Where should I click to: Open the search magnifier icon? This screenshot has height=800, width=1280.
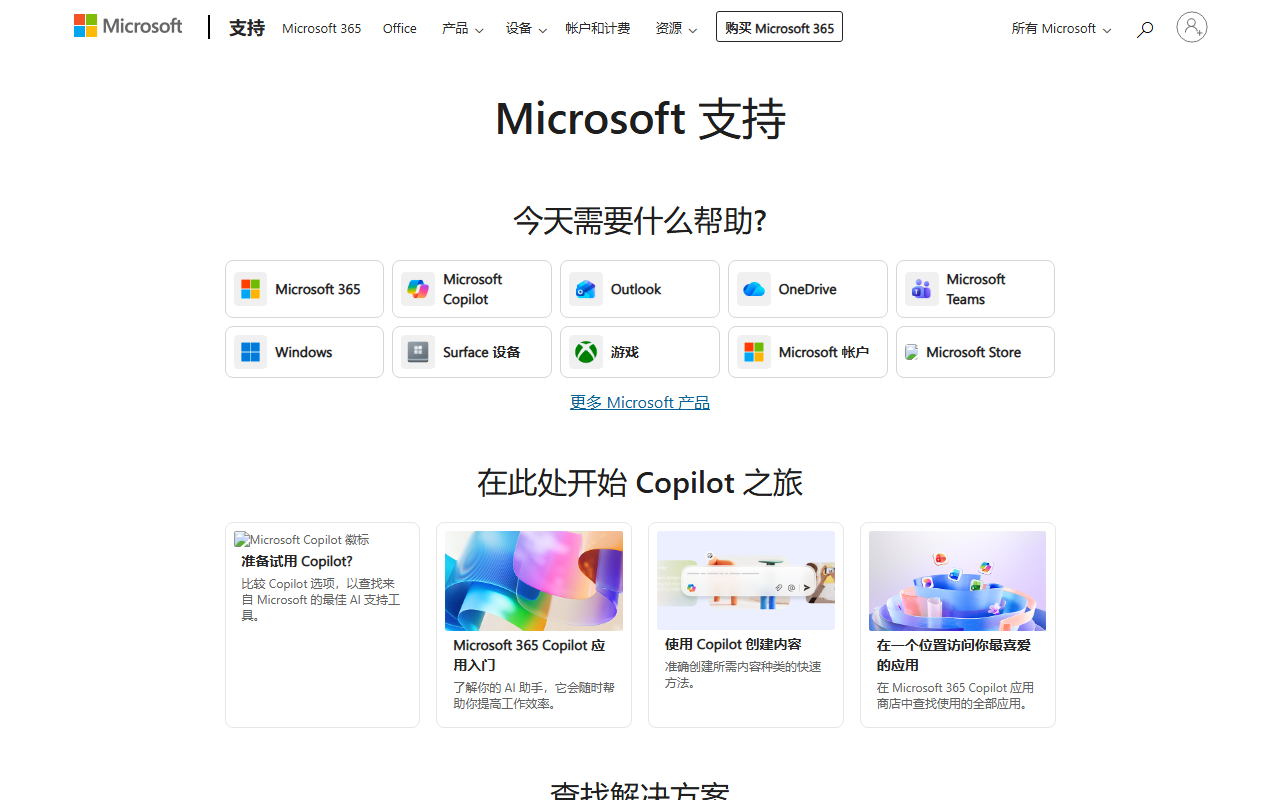(x=1145, y=29)
